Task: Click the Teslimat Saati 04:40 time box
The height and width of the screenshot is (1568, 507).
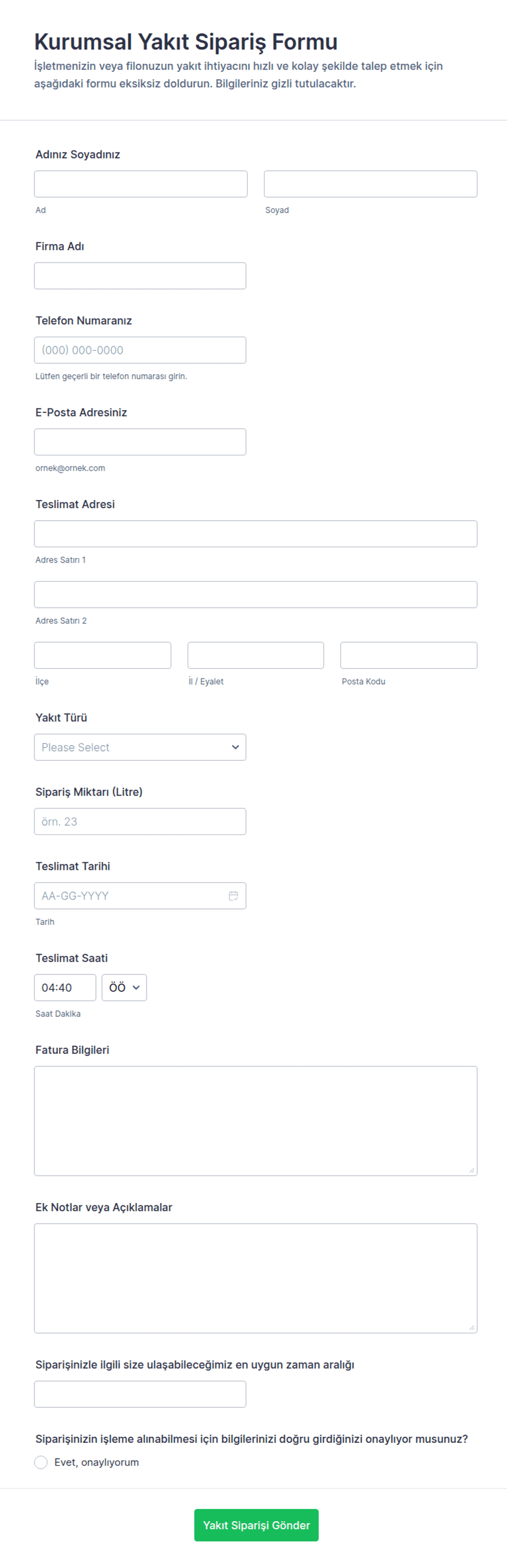Action: 65,987
